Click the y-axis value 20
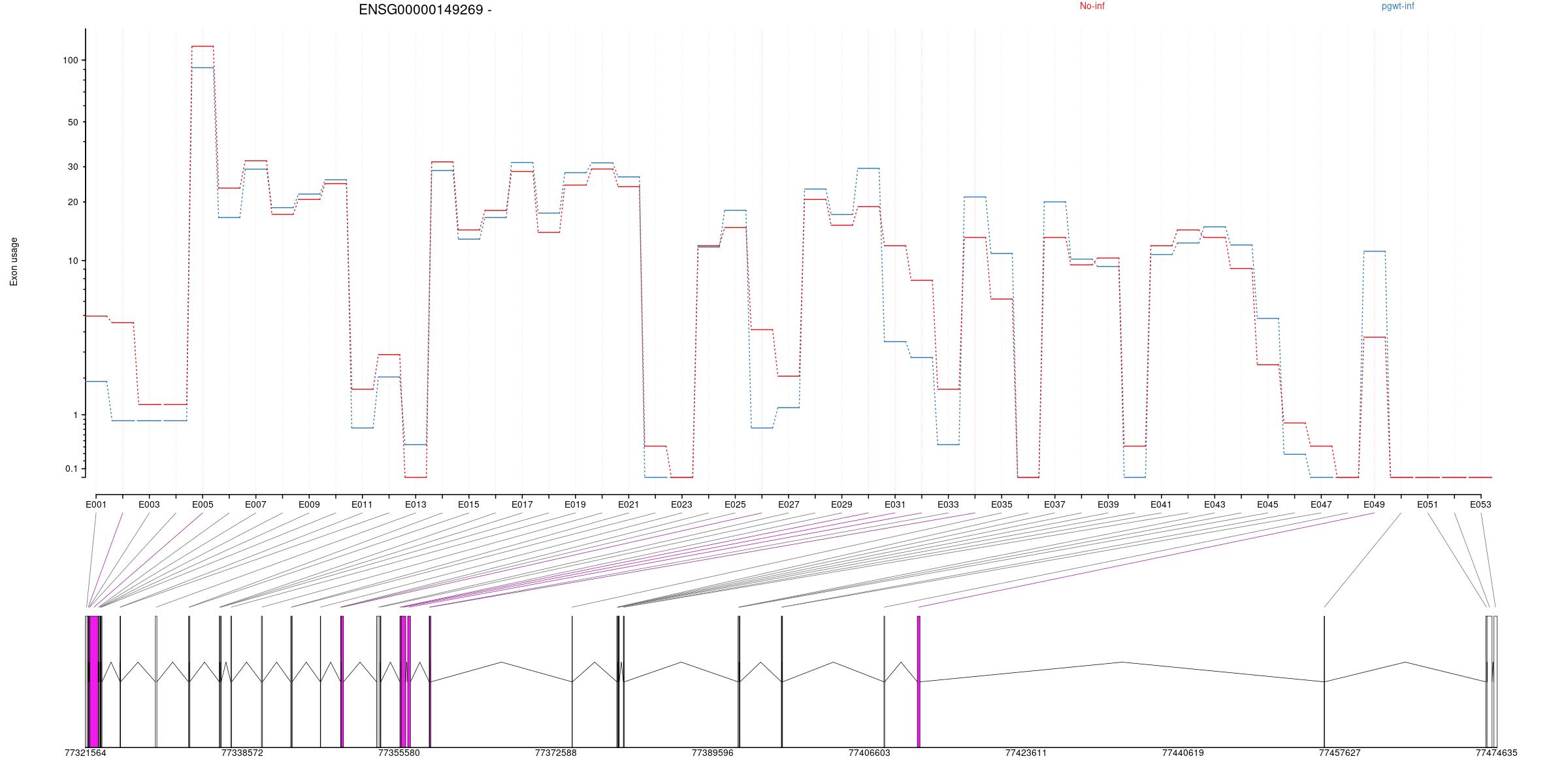1568x784 pixels. (x=73, y=202)
